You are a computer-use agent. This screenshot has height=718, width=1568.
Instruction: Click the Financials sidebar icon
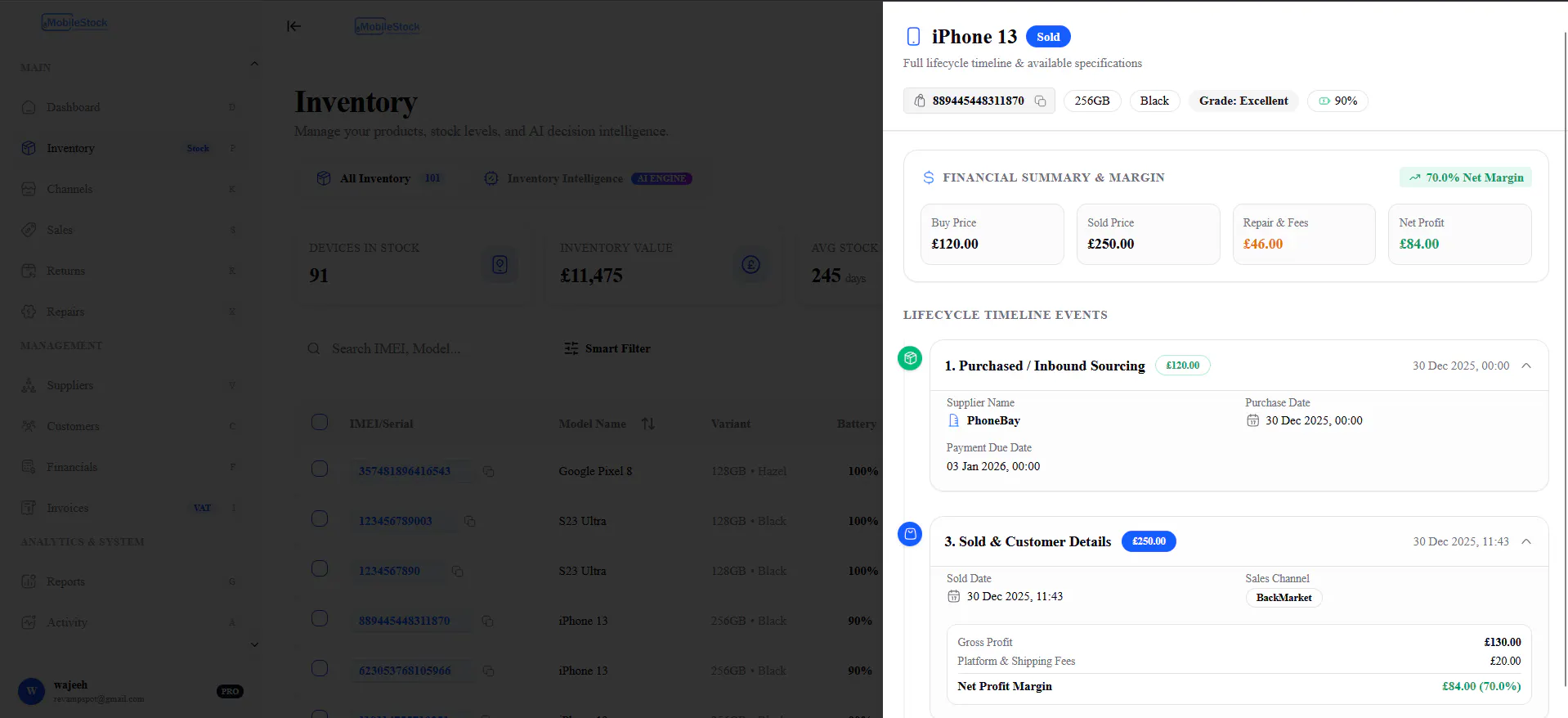29,467
